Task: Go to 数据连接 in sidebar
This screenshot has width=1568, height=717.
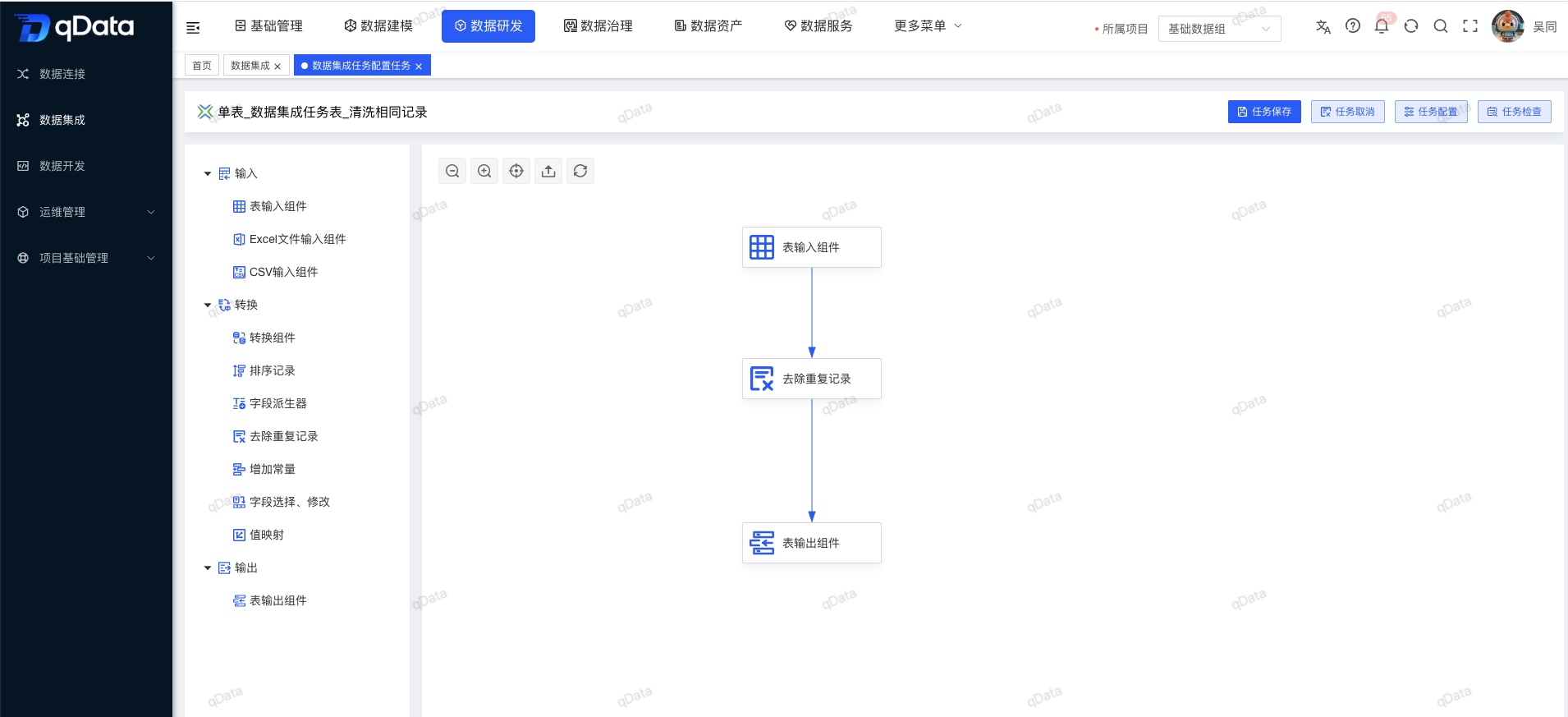Action: pos(86,74)
